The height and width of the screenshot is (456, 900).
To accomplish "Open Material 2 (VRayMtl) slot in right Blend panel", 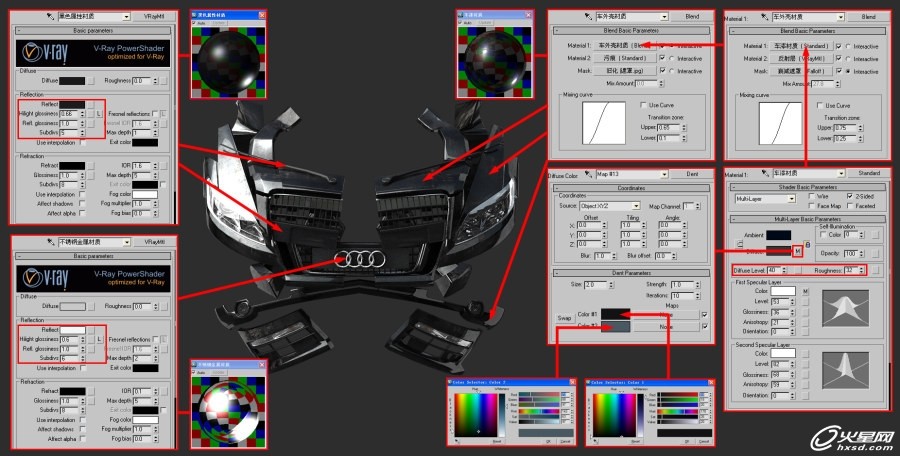I will point(800,59).
